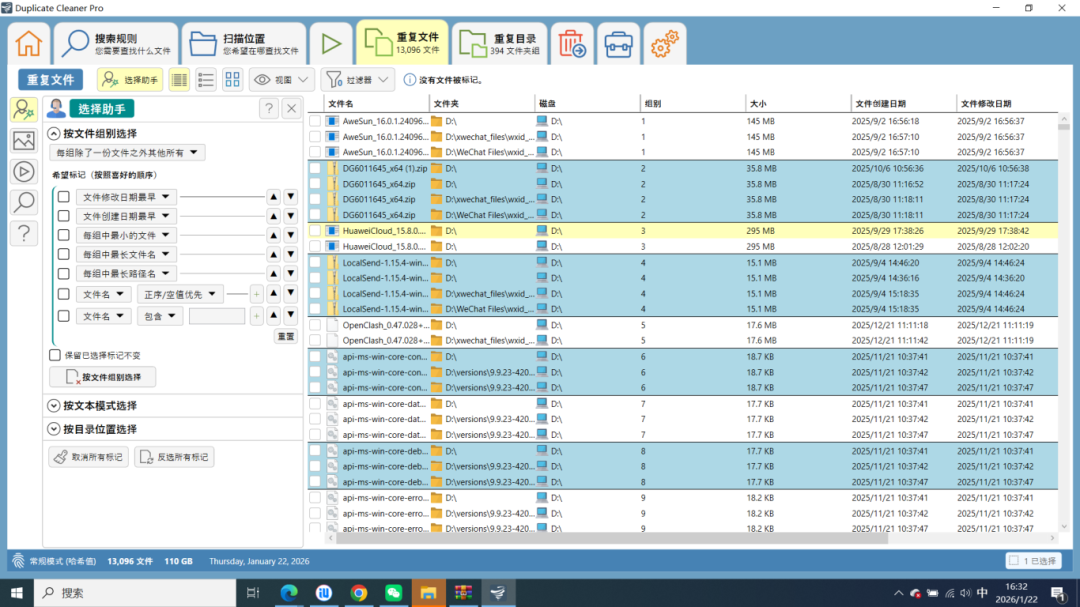Viewport: 1080px width, 607px height.
Task: Open the file removal trash icon
Action: [572, 43]
